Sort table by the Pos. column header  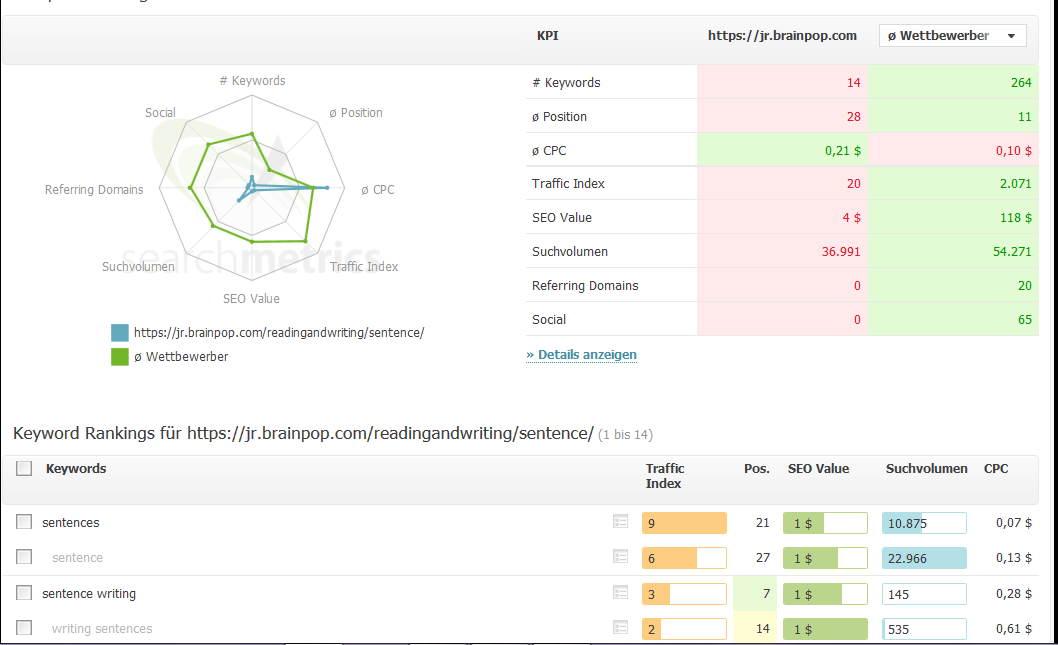click(x=757, y=468)
